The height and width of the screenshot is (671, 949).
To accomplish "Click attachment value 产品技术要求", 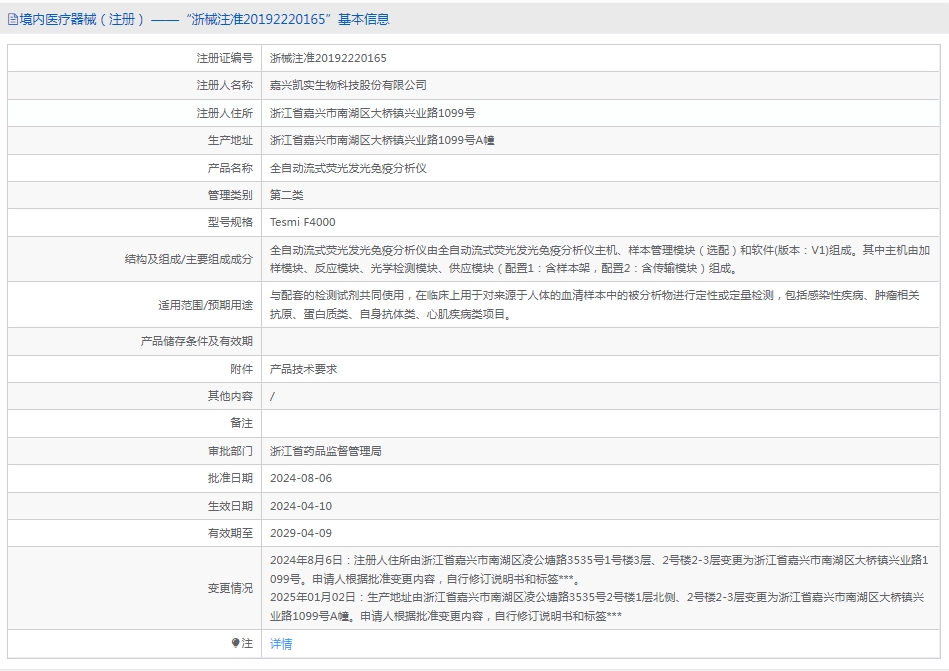I will click(304, 369).
